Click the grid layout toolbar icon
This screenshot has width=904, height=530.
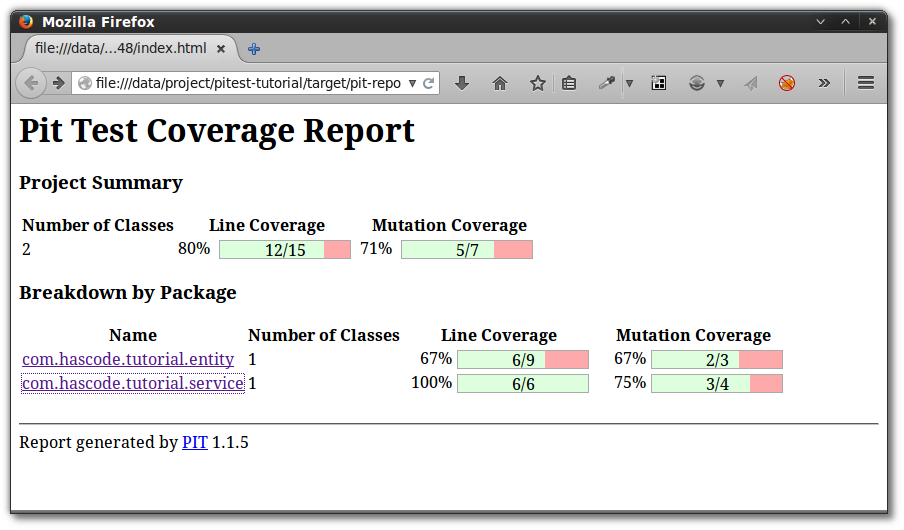click(x=658, y=83)
